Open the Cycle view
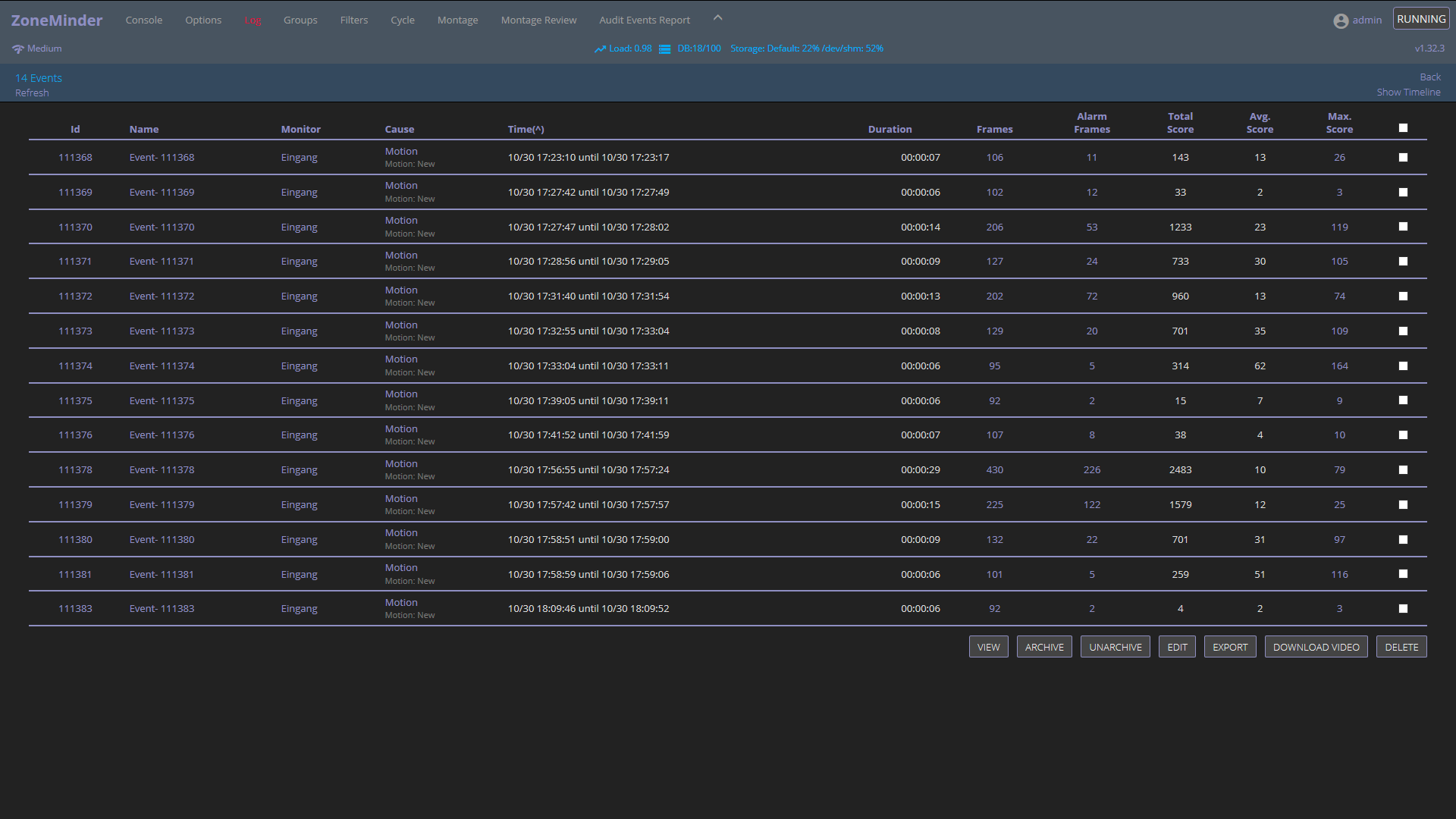 tap(403, 20)
